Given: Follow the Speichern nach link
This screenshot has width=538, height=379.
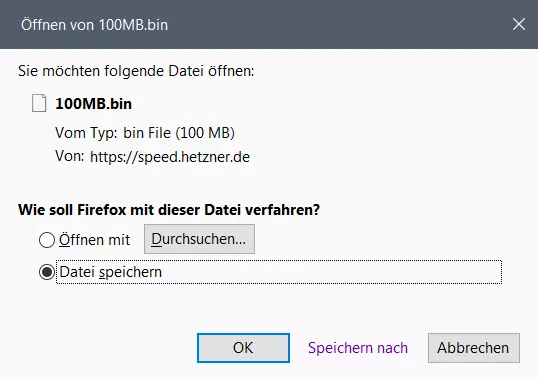Looking at the screenshot, I should pos(358,348).
